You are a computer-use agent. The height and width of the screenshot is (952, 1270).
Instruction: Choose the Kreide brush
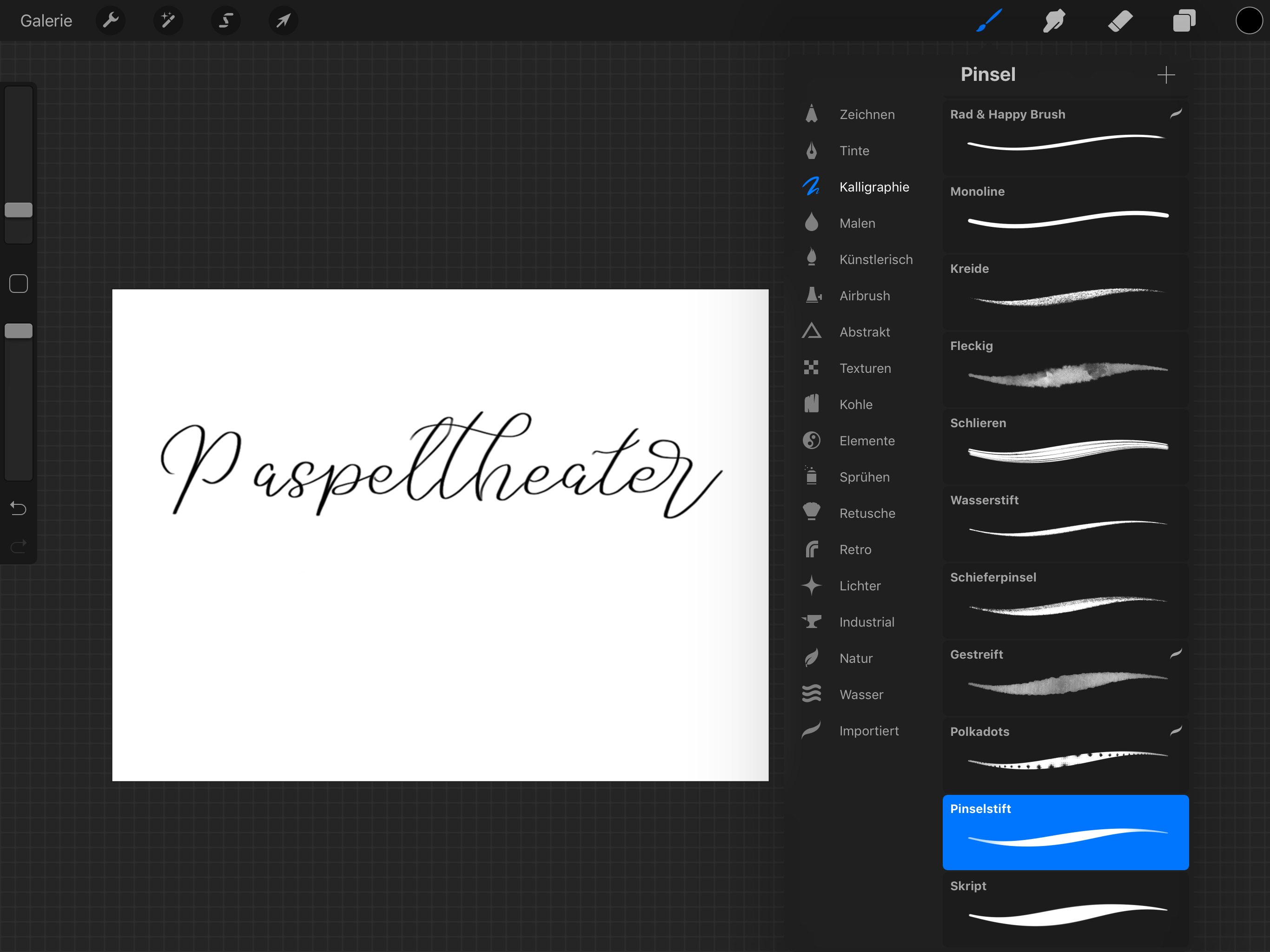pos(1065,291)
